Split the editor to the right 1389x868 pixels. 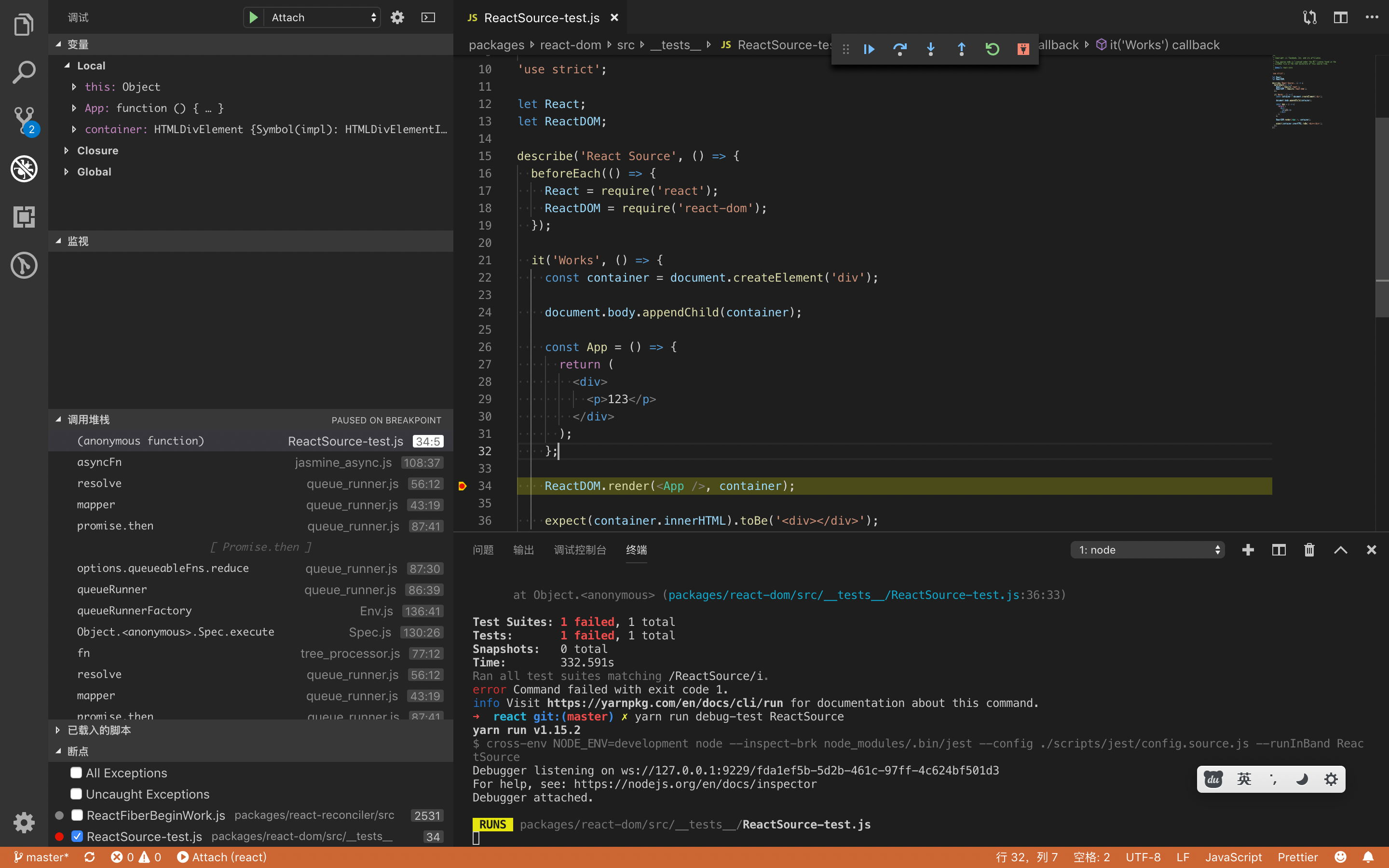point(1341,17)
